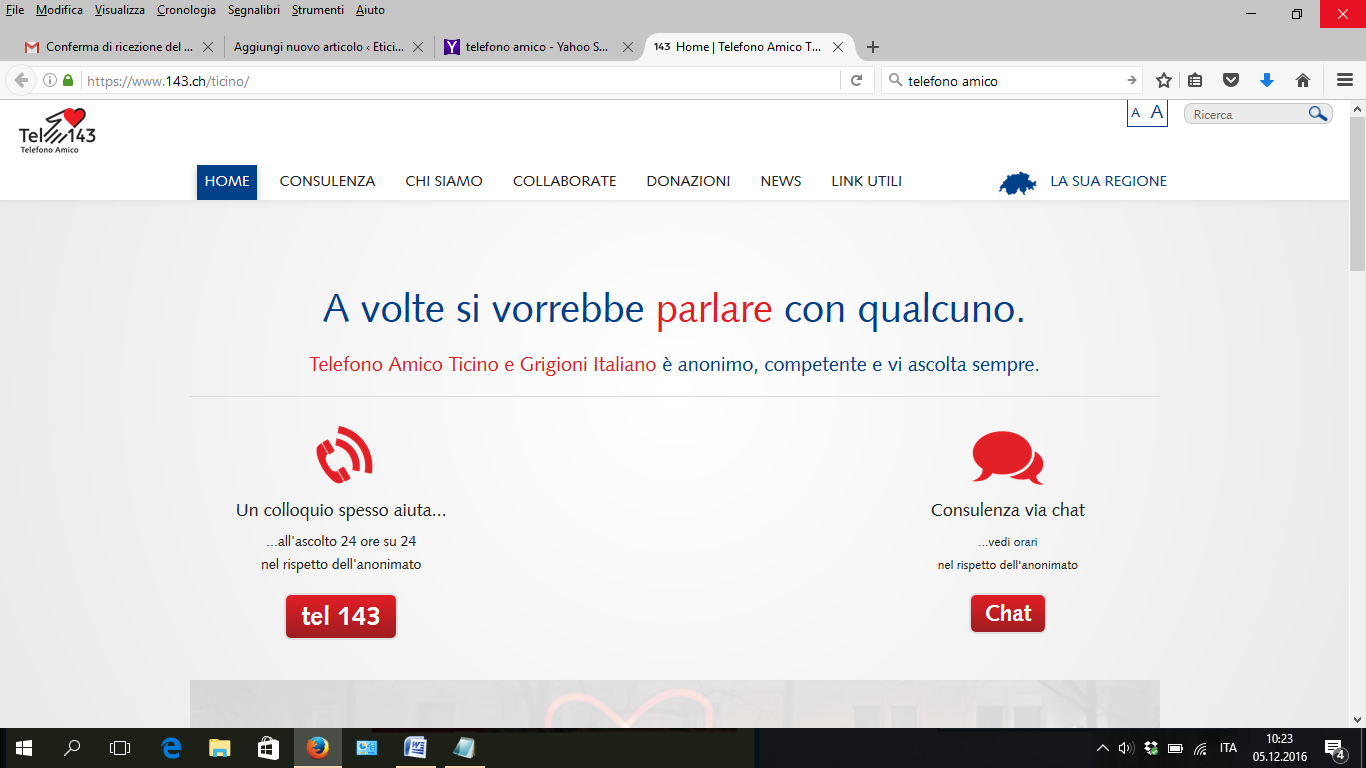This screenshot has height=768, width=1366.
Task: Open the Strumenti menu
Action: [x=317, y=10]
